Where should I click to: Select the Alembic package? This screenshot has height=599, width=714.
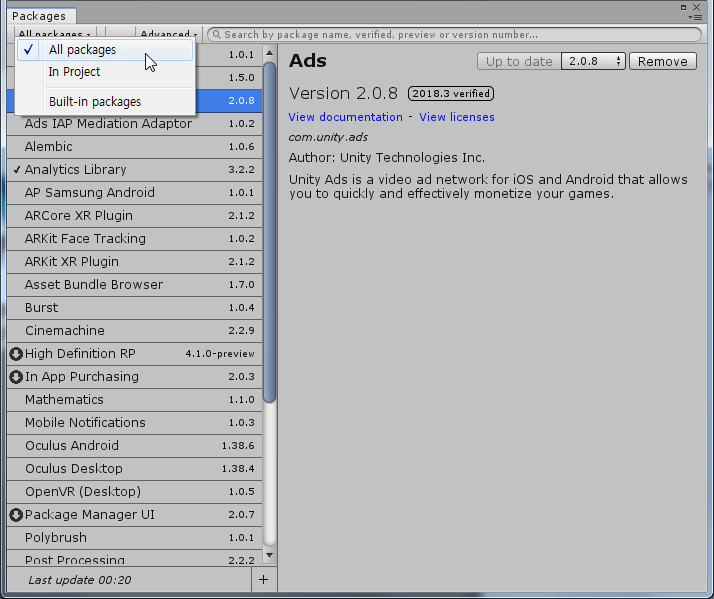pos(135,147)
